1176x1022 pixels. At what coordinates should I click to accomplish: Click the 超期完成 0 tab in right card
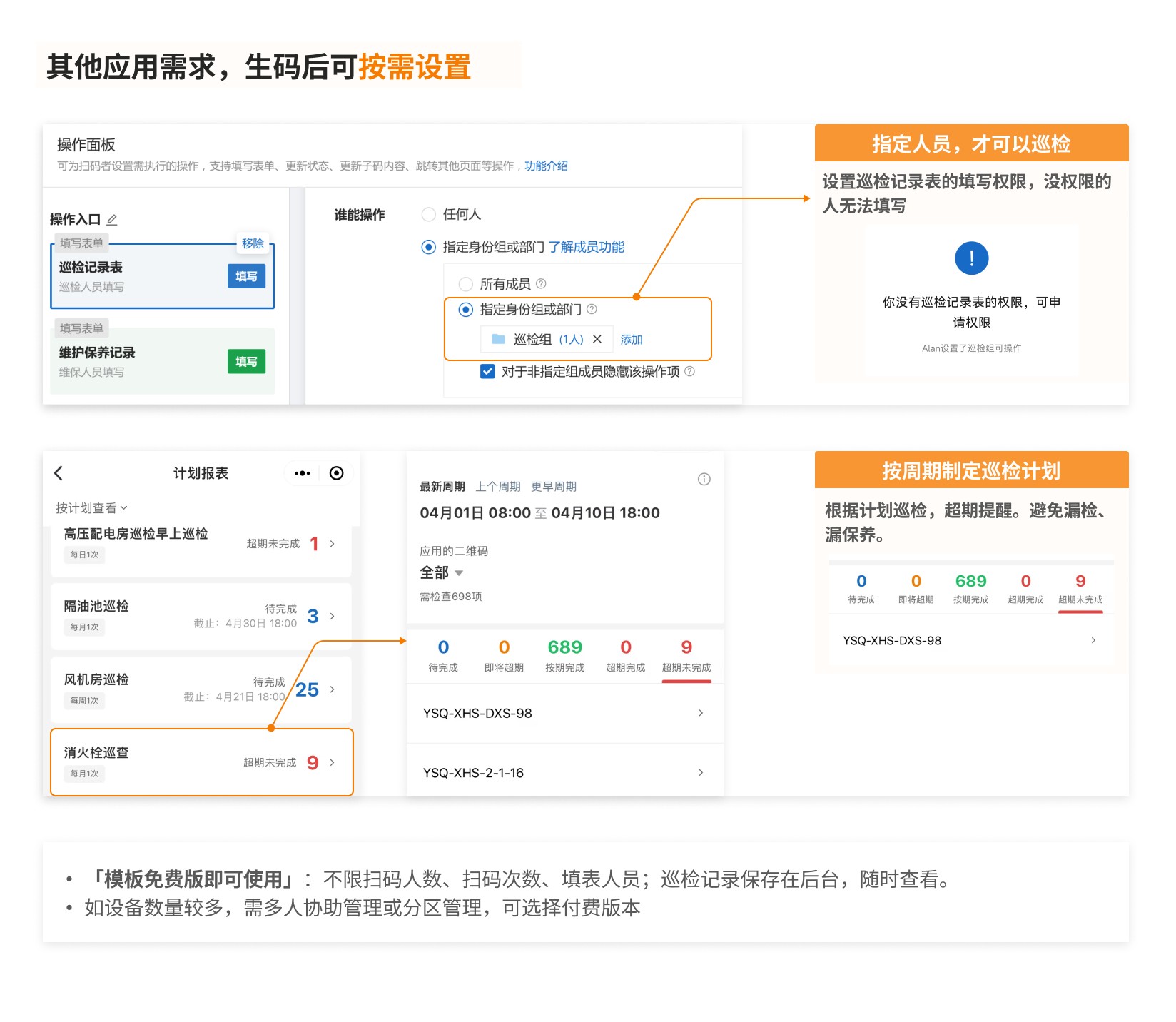click(x=1025, y=589)
